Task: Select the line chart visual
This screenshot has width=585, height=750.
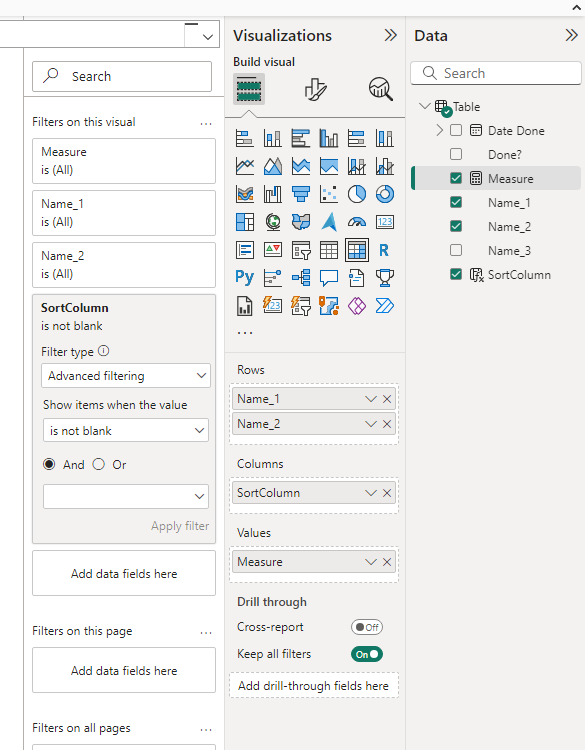Action: tap(244, 166)
